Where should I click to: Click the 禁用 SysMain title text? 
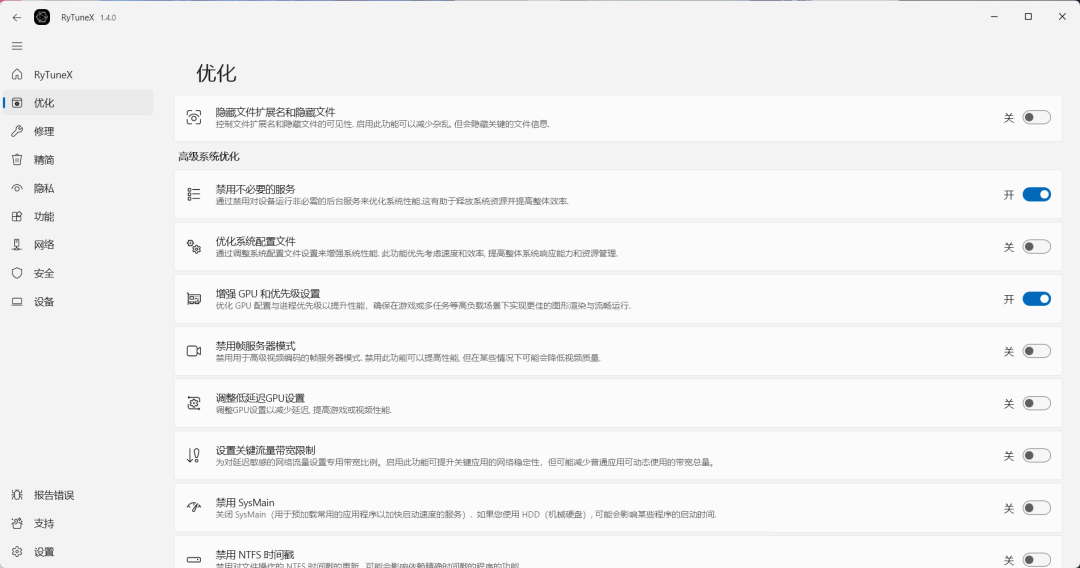(x=245, y=503)
